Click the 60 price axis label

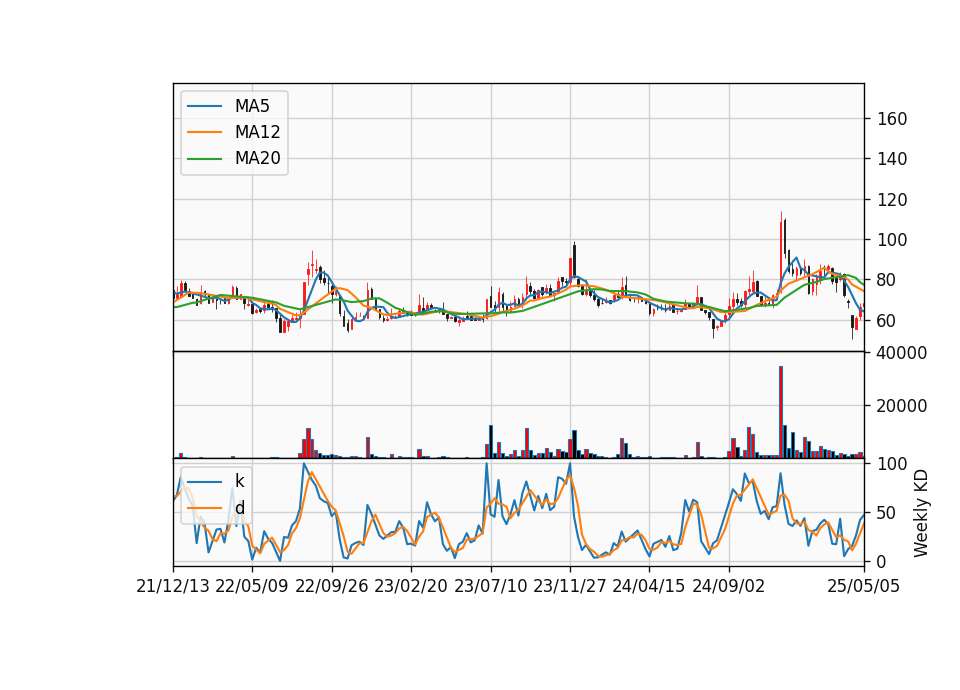(x=887, y=321)
